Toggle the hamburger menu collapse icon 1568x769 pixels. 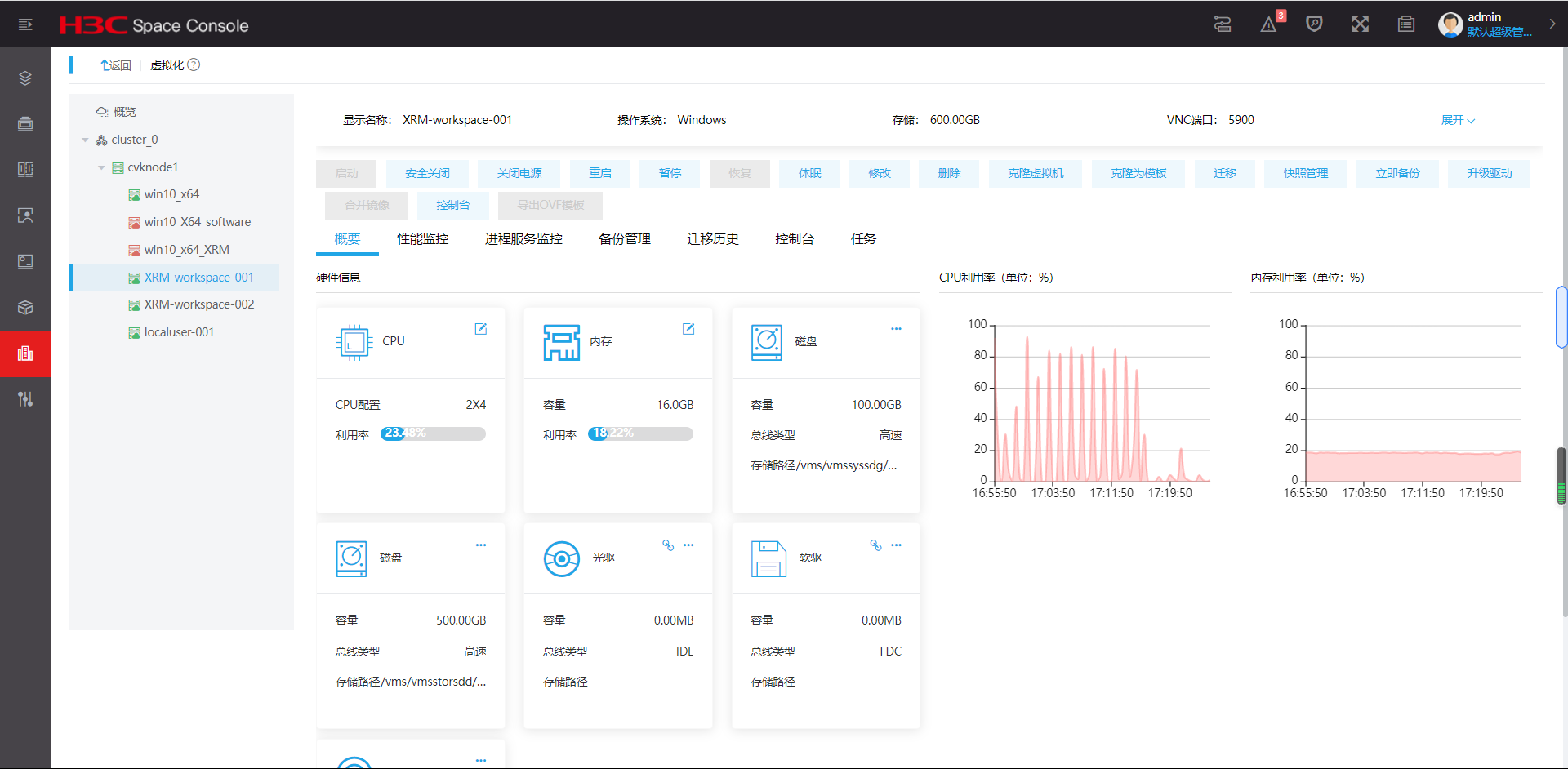pos(25,24)
